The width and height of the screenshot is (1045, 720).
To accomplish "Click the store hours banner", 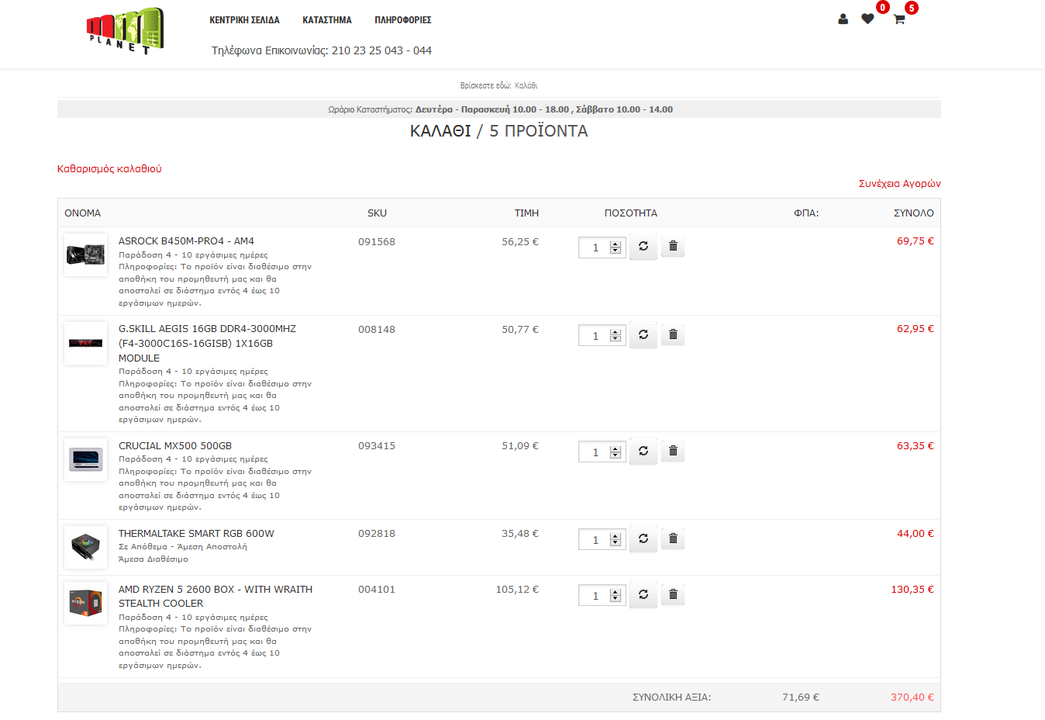I will pyautogui.click(x=499, y=109).
